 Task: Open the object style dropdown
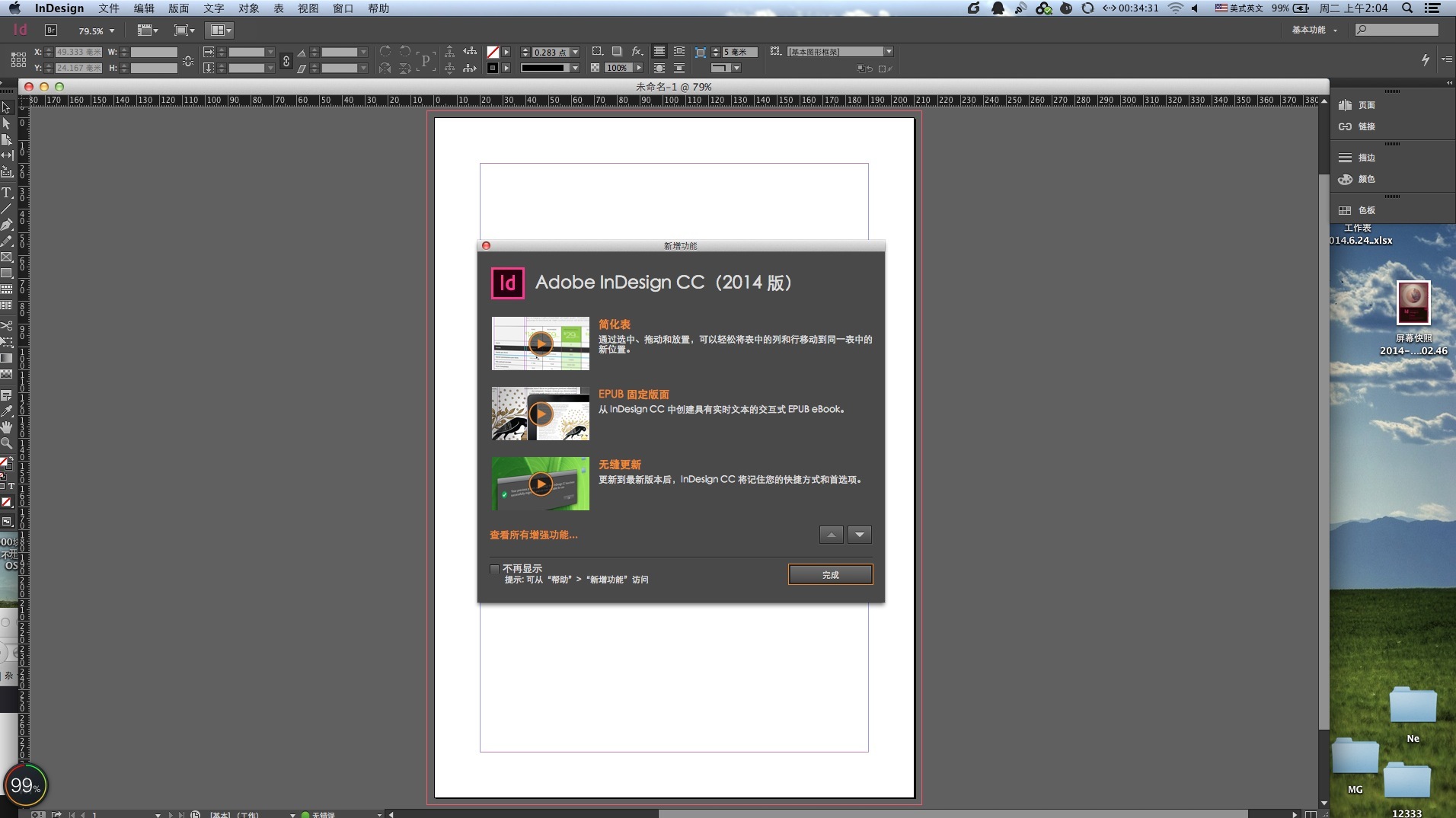coord(888,52)
